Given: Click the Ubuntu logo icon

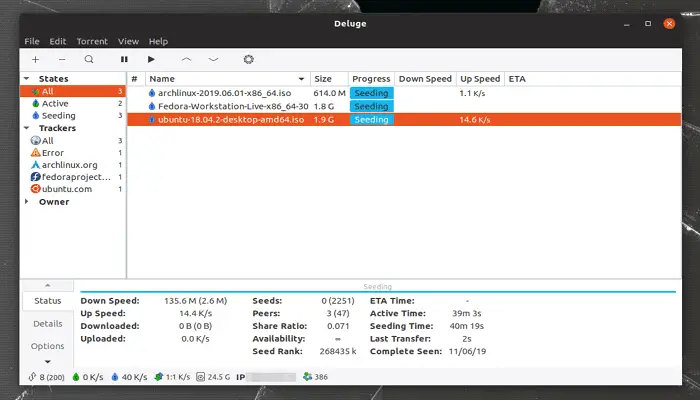Looking at the screenshot, I should click(x=36, y=189).
